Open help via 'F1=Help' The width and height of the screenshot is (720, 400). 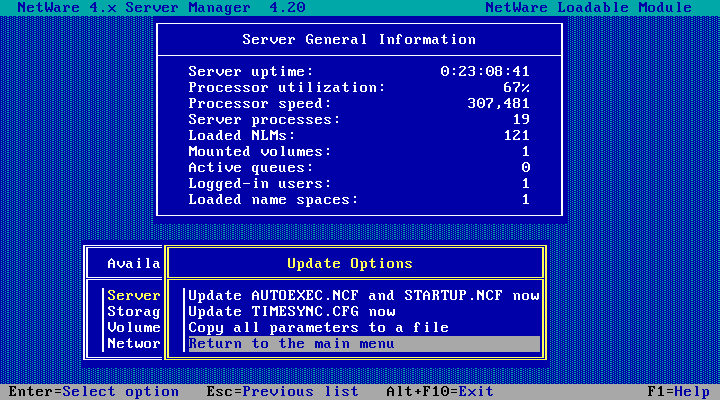[679, 391]
